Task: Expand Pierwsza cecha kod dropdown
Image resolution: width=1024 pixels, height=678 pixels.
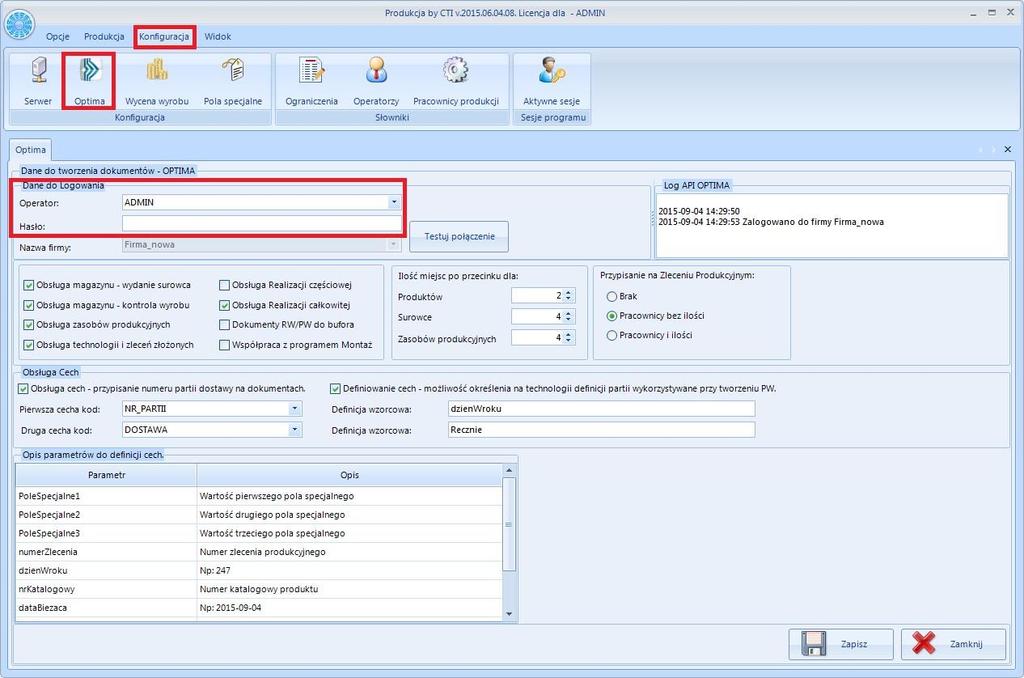Action: click(295, 409)
